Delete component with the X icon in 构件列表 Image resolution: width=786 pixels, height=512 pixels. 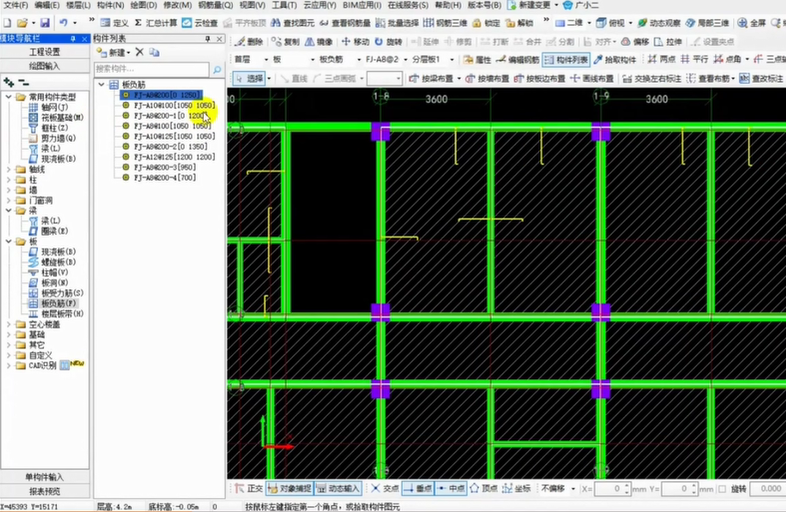140,52
